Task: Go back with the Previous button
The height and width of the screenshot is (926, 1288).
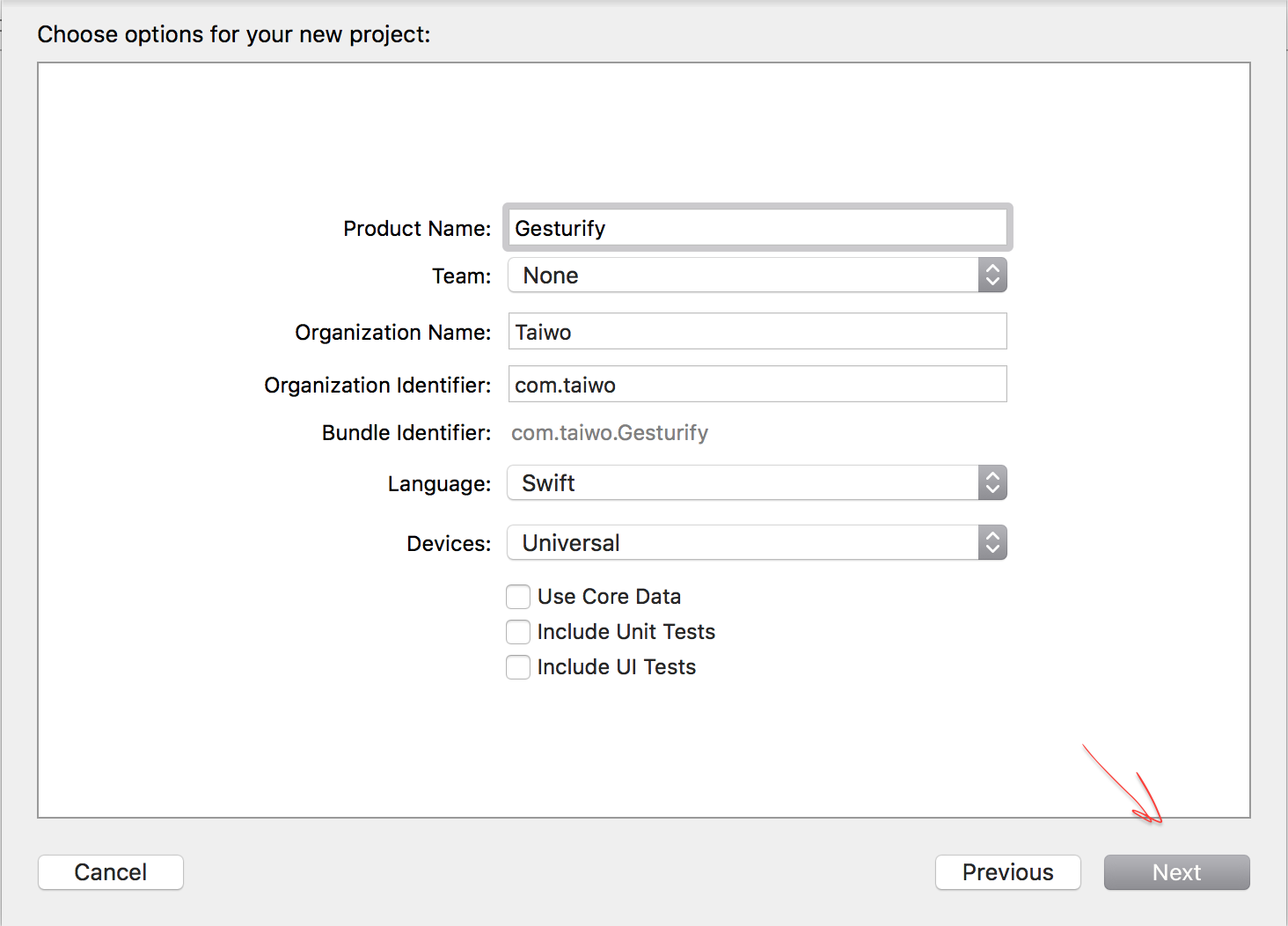Action: [1007, 872]
